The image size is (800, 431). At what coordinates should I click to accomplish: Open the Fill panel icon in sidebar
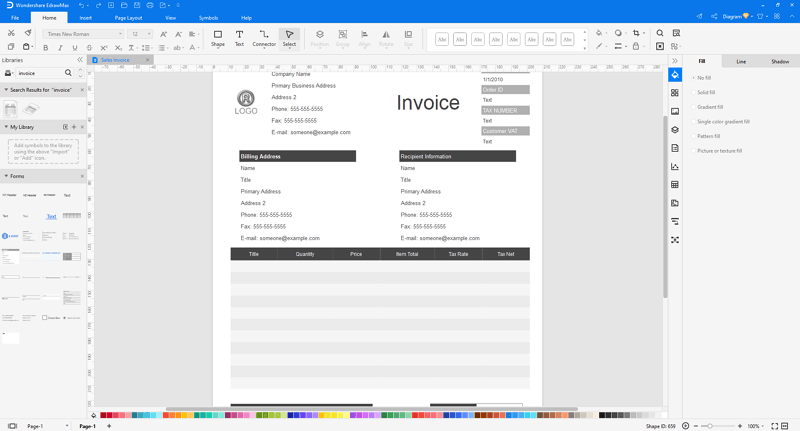(x=675, y=75)
